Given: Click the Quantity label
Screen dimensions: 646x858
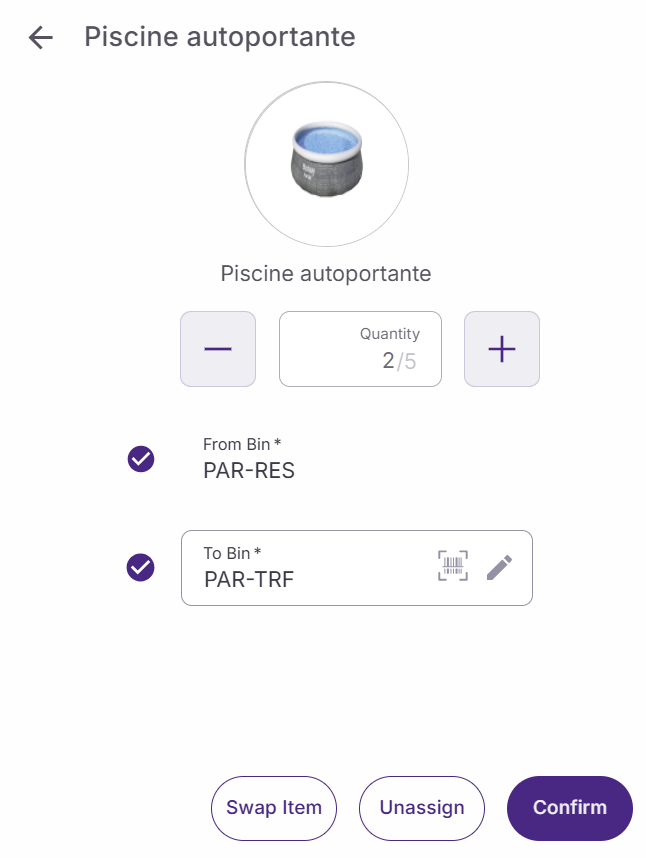Looking at the screenshot, I should pos(390,334).
